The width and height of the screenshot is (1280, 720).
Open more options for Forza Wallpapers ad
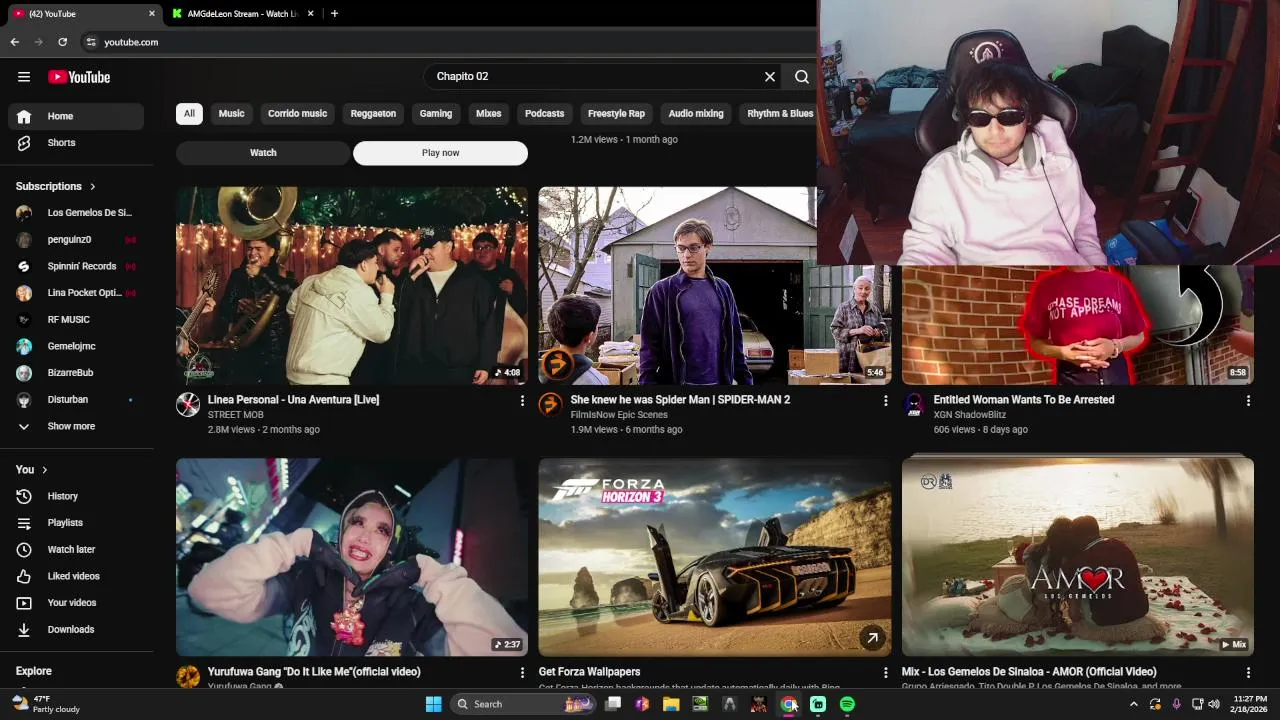(x=885, y=673)
